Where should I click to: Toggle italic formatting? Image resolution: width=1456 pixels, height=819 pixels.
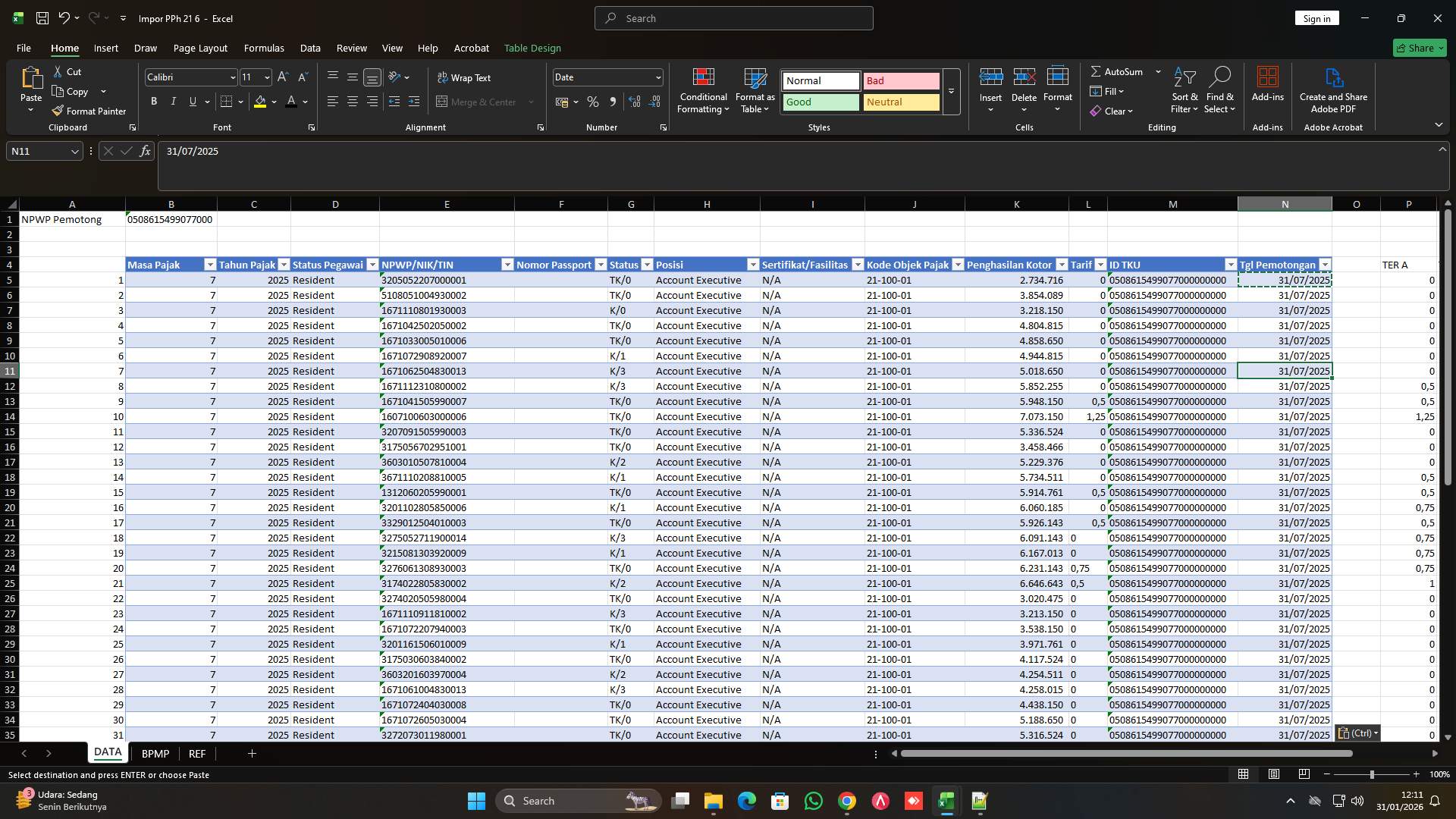point(173,101)
